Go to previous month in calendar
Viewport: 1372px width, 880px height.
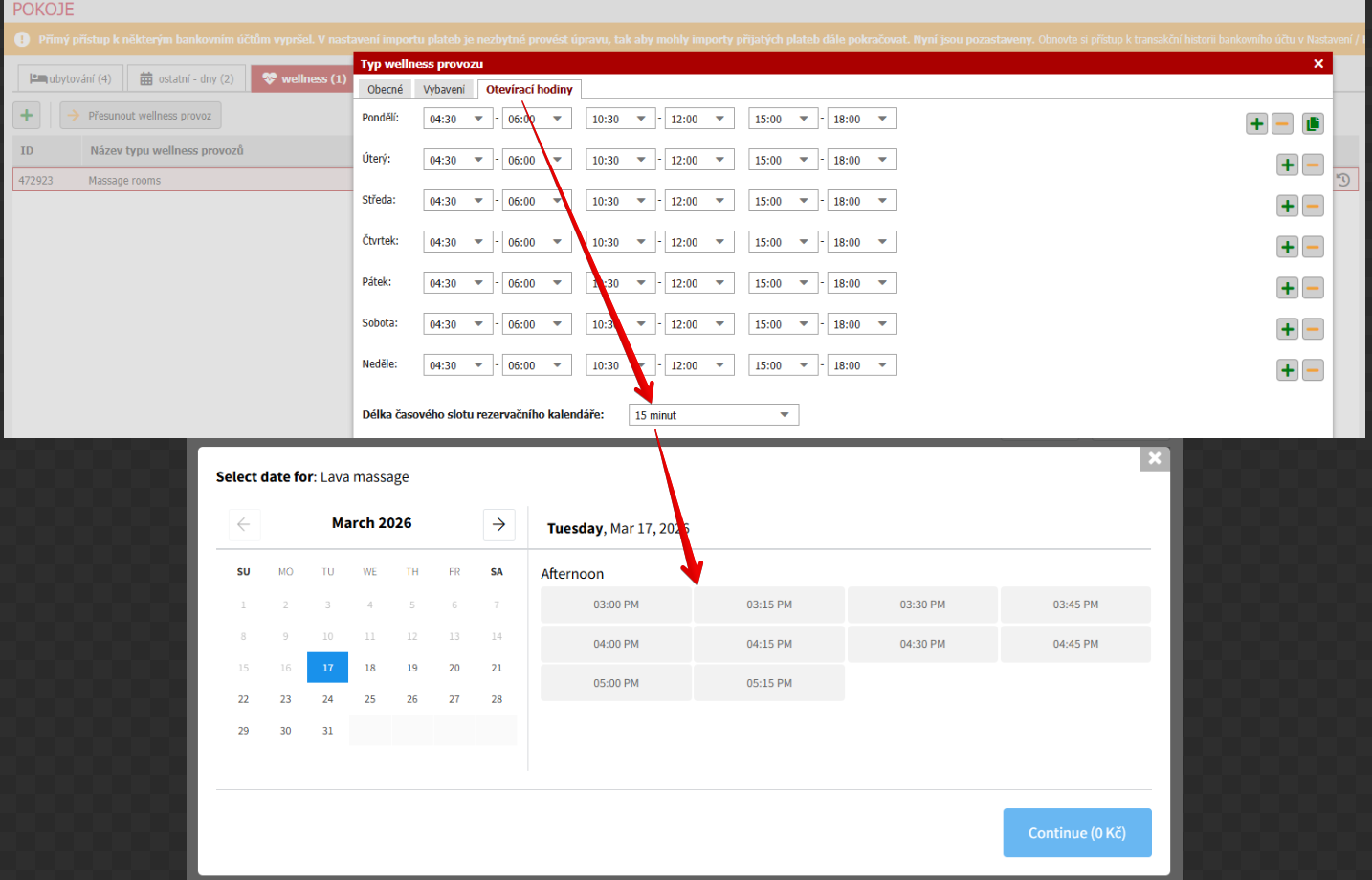click(x=244, y=524)
